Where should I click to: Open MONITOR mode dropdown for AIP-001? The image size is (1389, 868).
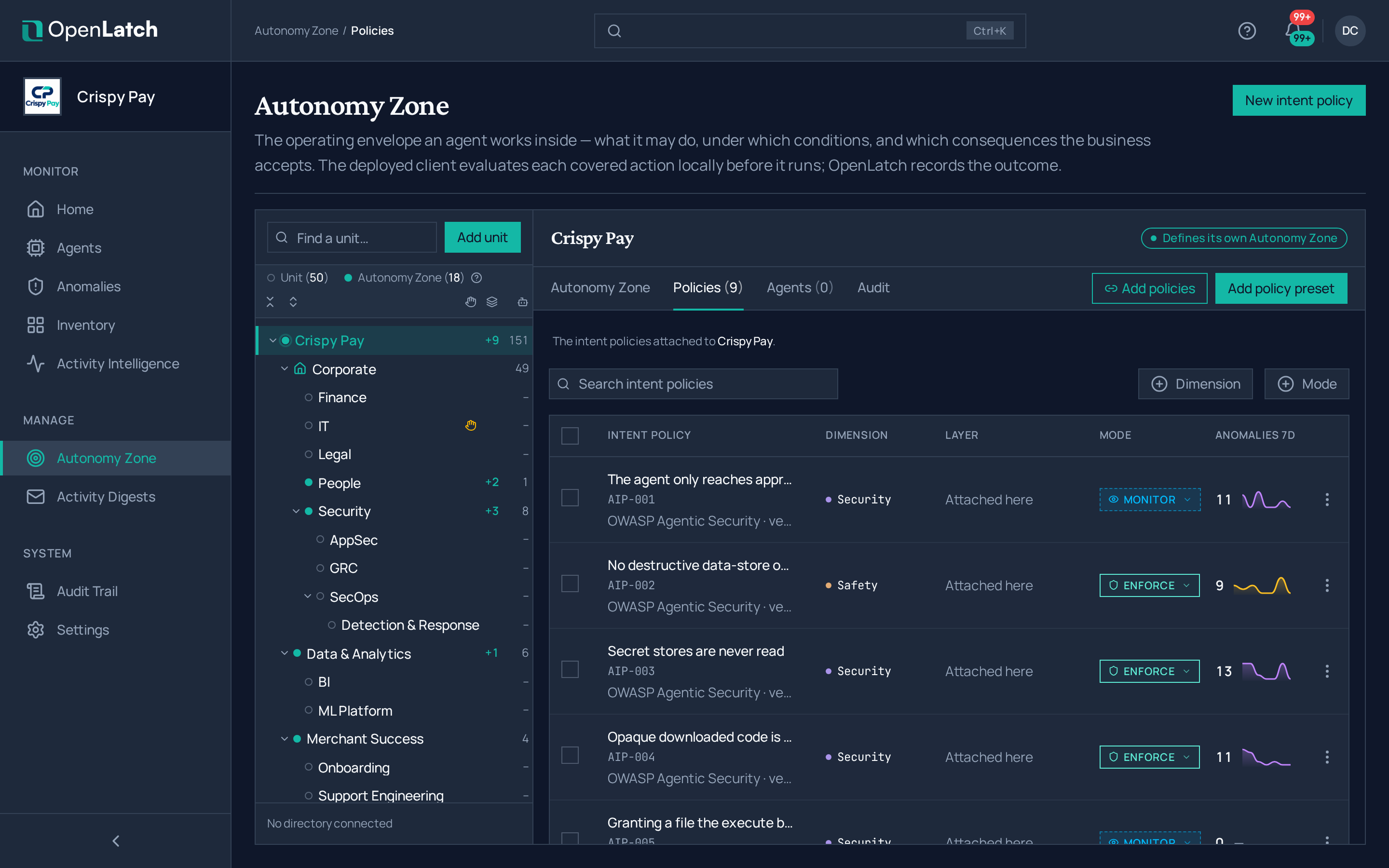pyautogui.click(x=1150, y=500)
